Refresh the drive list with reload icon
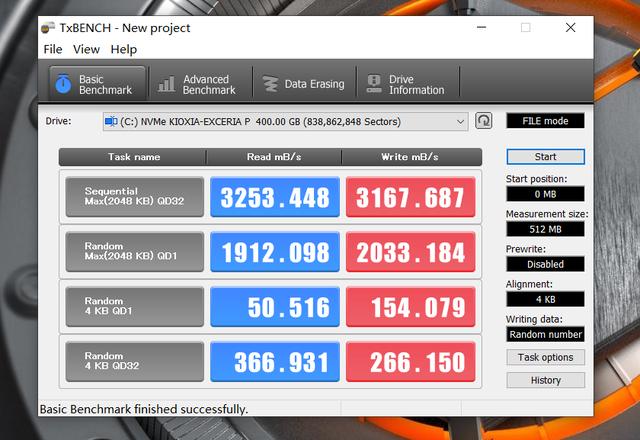 pos(484,121)
